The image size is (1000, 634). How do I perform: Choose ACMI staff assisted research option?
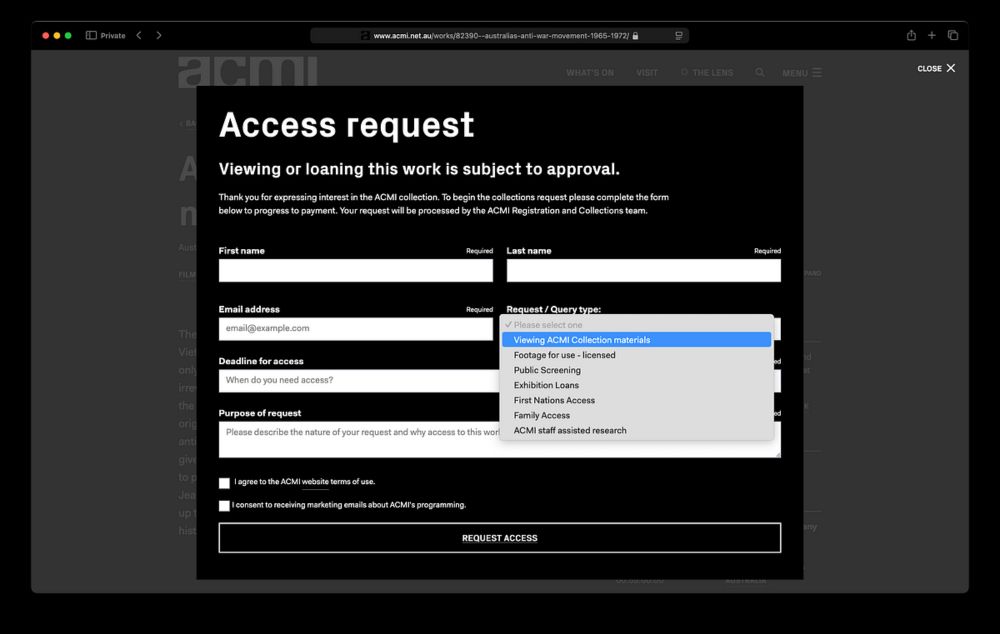click(636, 431)
